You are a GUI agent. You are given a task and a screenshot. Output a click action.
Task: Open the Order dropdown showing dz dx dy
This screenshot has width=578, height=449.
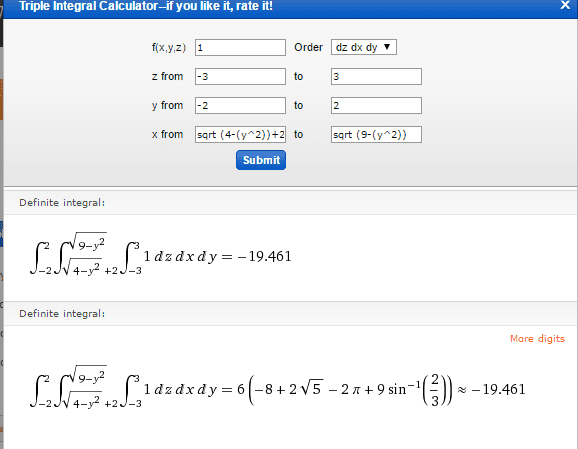[364, 47]
